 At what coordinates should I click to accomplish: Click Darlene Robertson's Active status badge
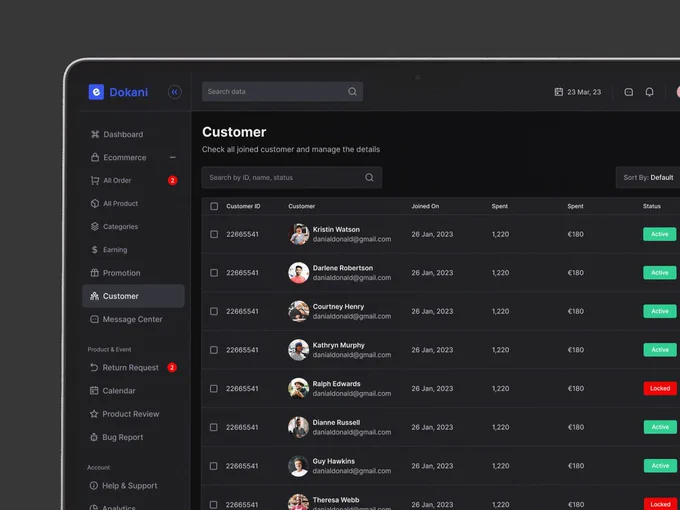pyautogui.click(x=660, y=273)
